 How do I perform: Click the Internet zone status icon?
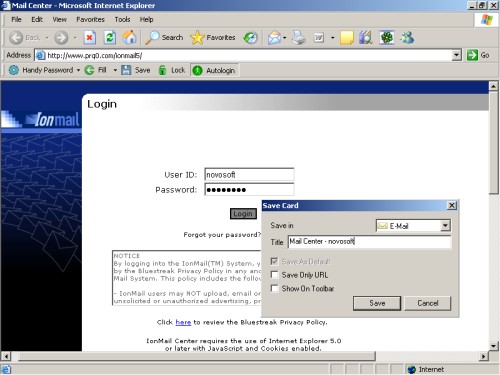[412, 369]
